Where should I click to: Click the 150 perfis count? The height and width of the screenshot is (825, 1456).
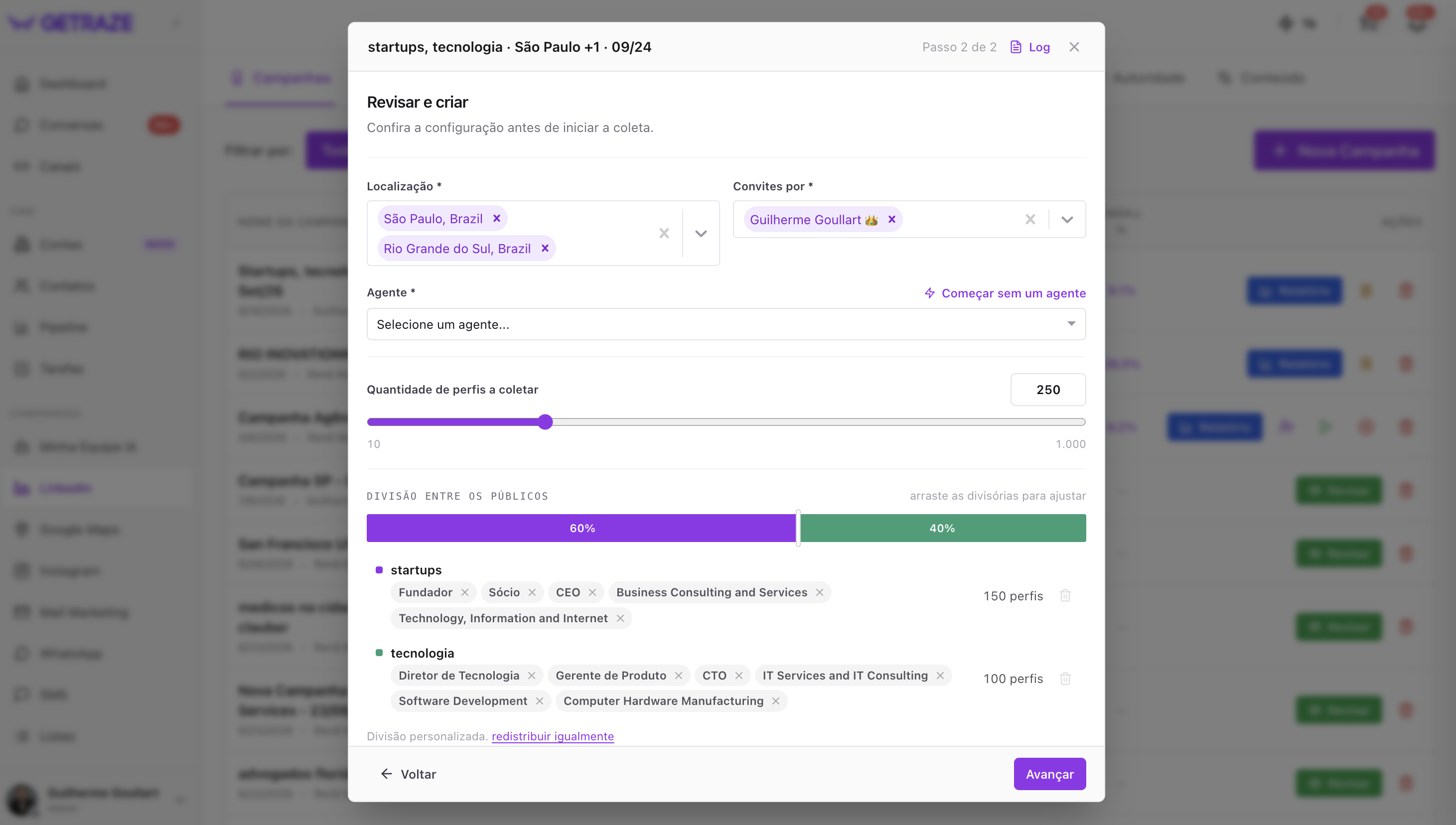[x=1013, y=596]
